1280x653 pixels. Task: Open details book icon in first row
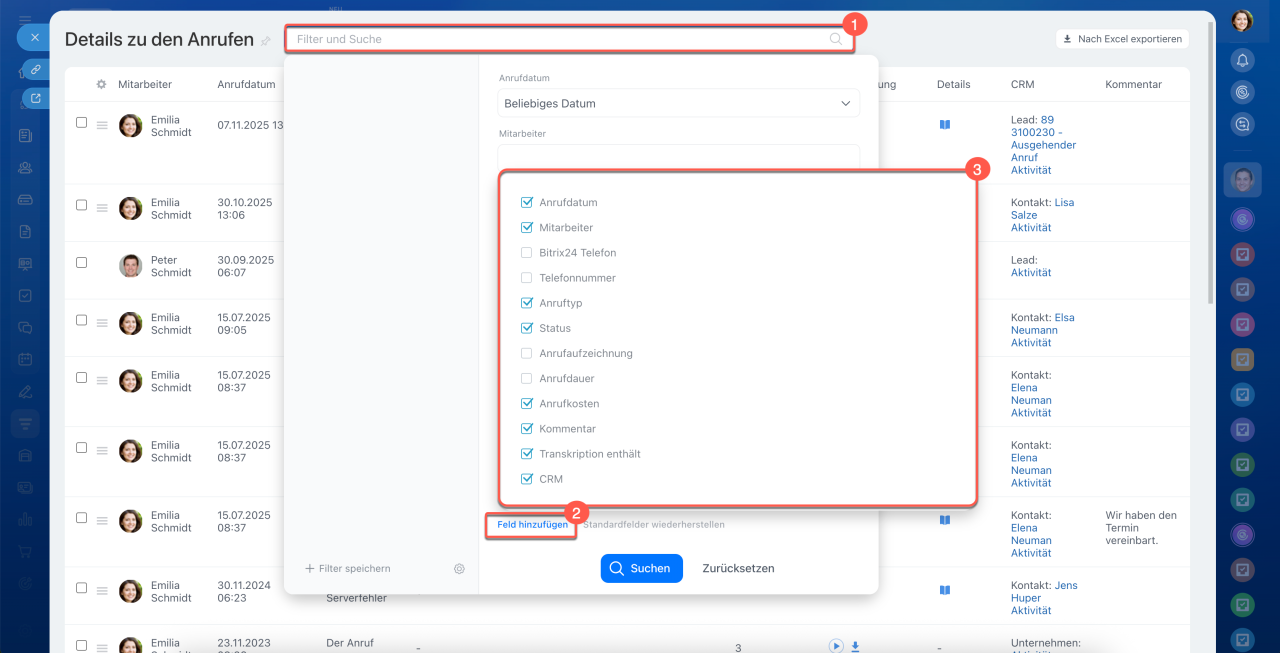click(x=945, y=125)
